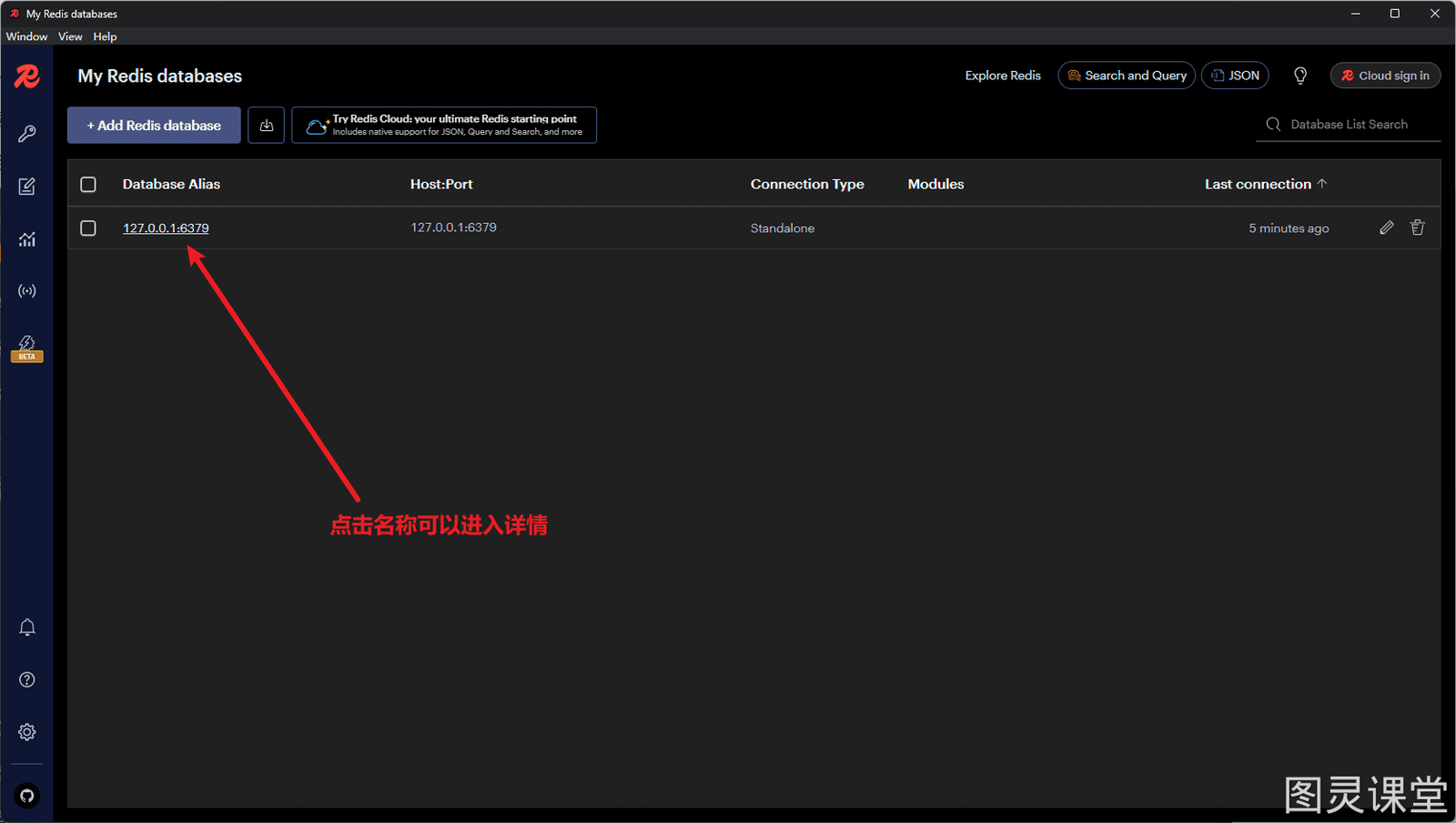Click the Redis logo home icon
The image size is (1456, 823).
27,76
